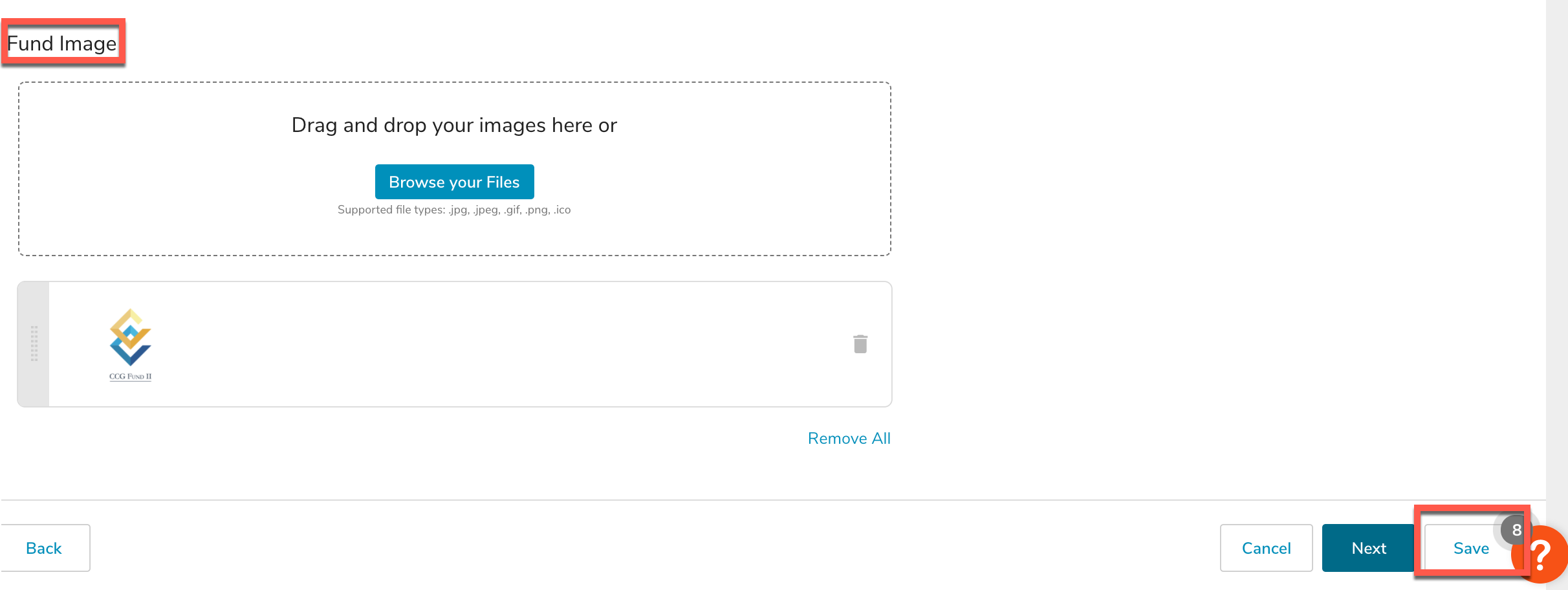Go back with the Back button
The height and width of the screenshot is (590, 1568).
coord(44,548)
